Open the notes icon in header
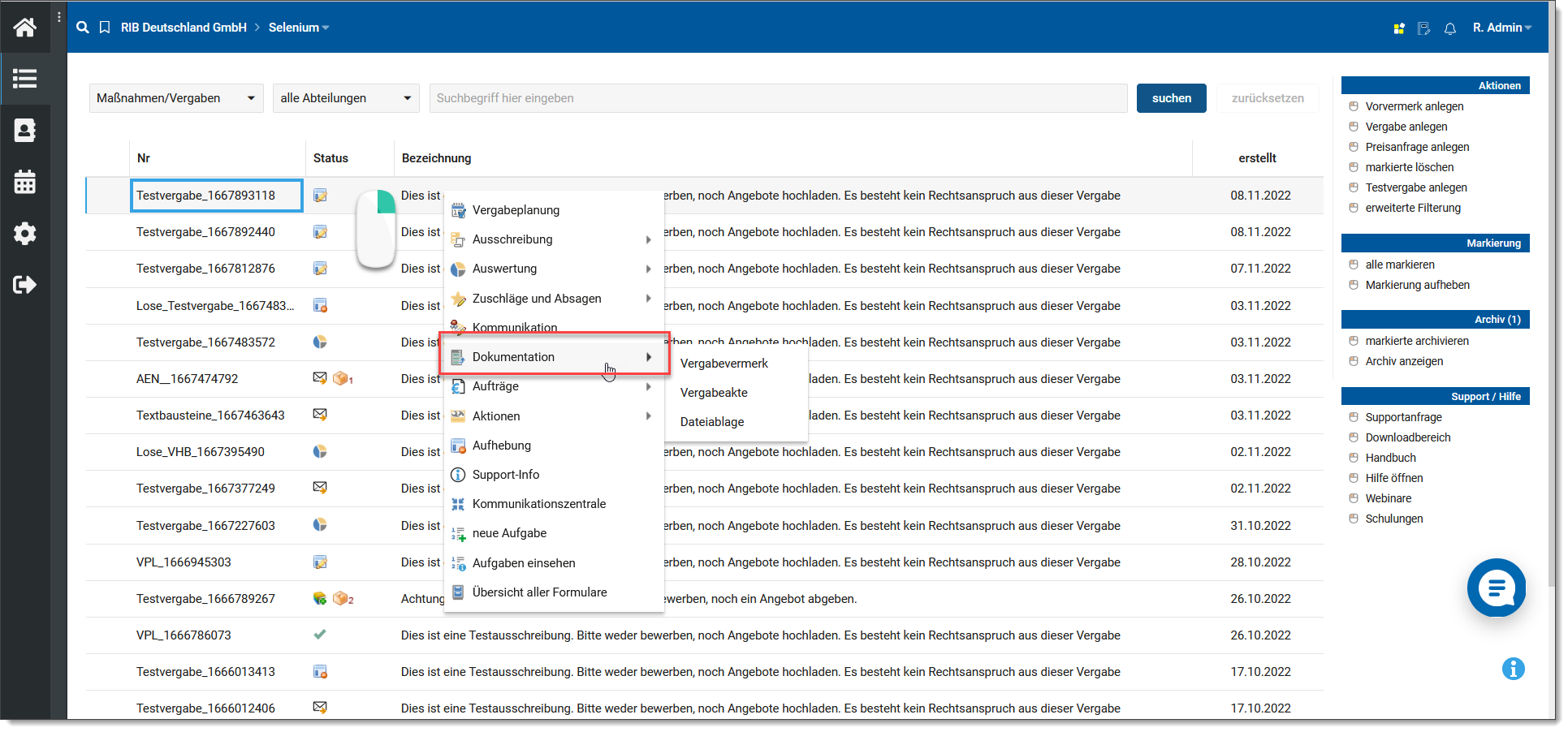 coord(1423,28)
